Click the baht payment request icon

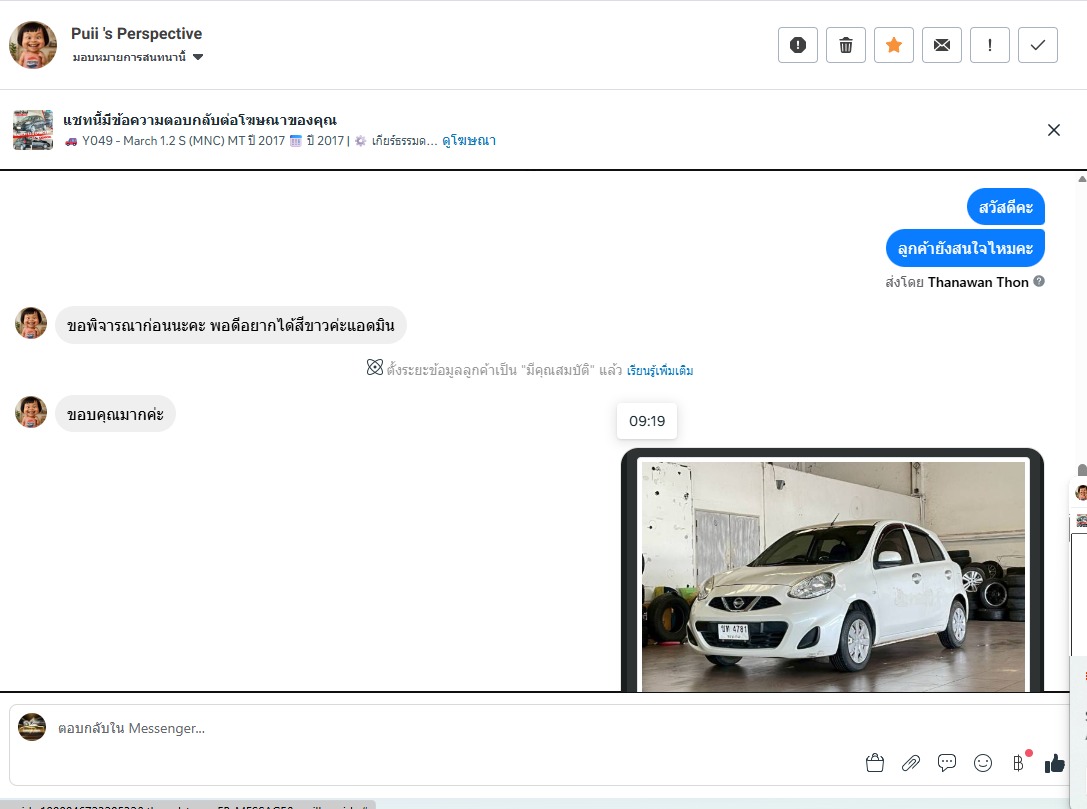pyautogui.click(x=1018, y=763)
